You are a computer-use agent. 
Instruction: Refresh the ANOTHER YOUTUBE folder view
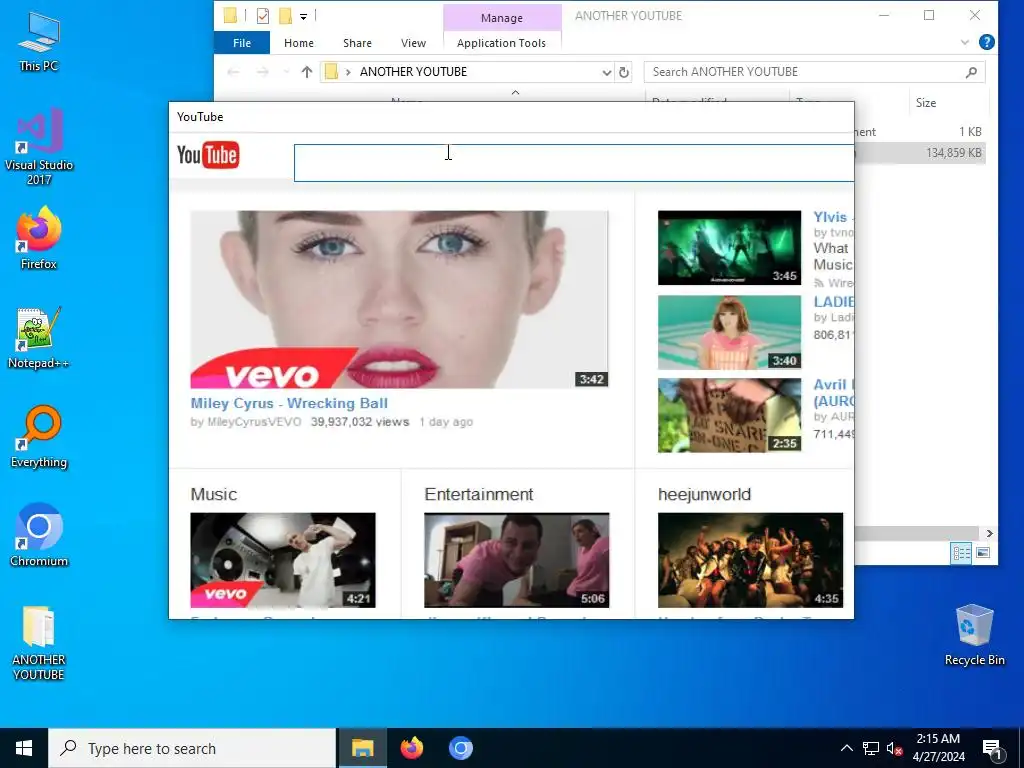click(x=624, y=72)
